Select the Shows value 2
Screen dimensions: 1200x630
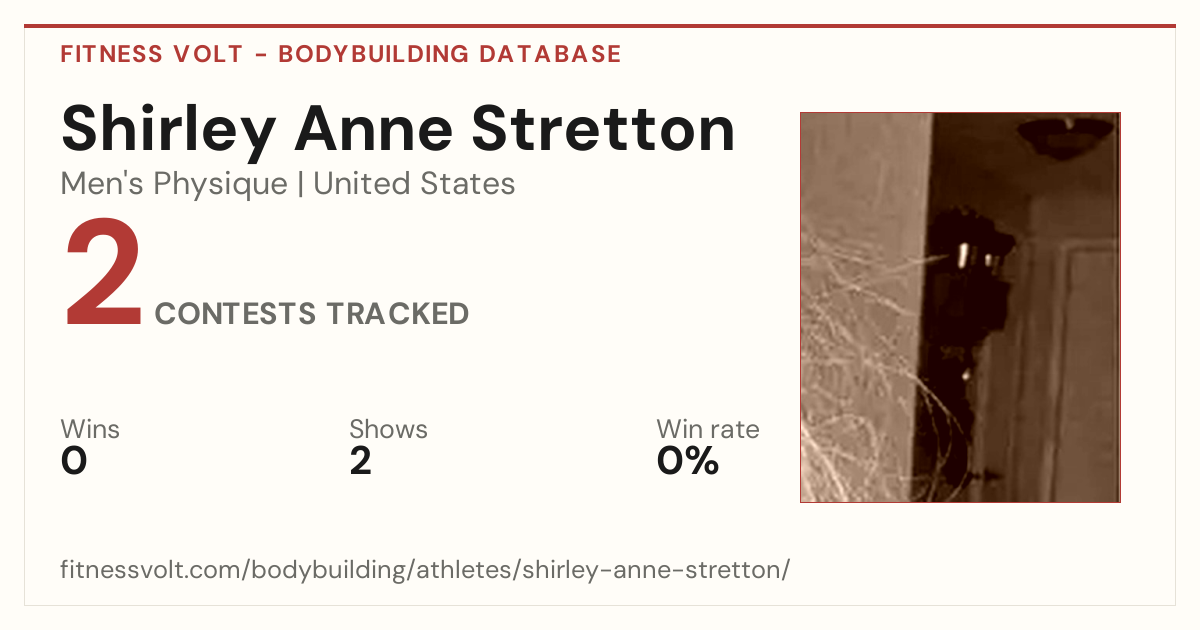(361, 461)
